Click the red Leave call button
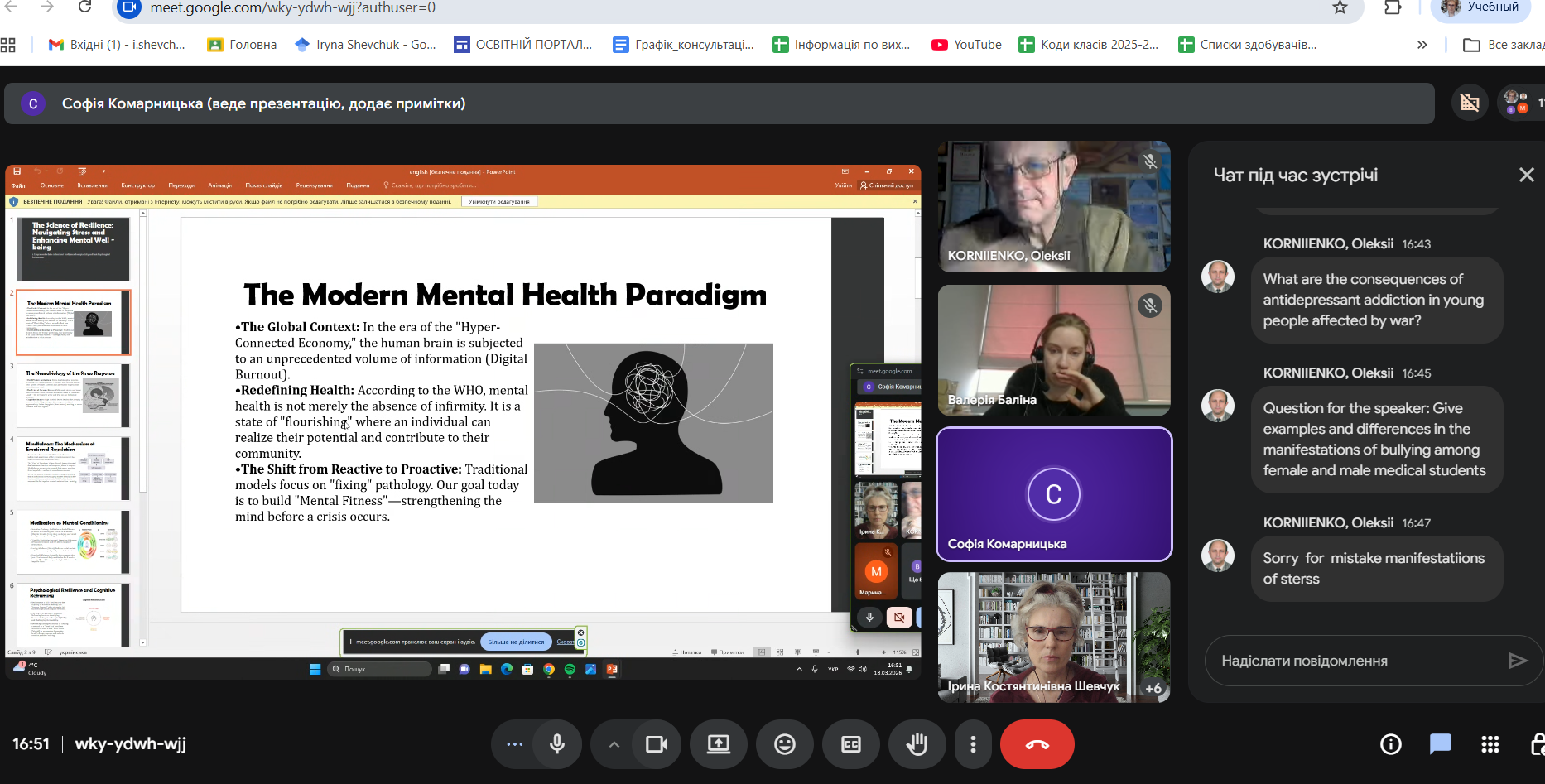 (x=1037, y=744)
